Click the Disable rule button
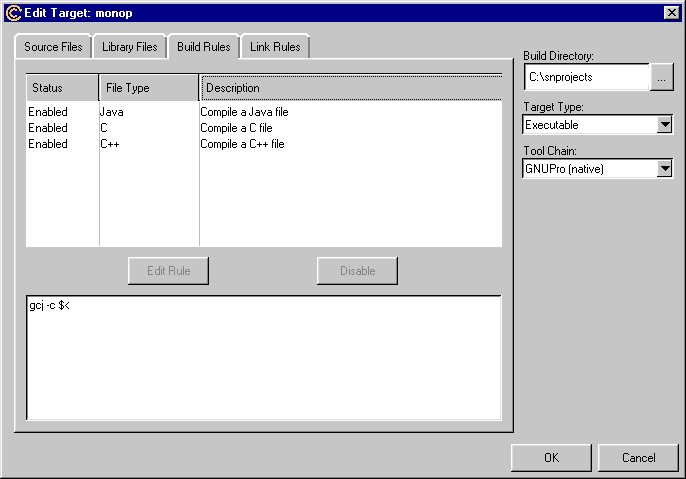The height and width of the screenshot is (479, 686). coord(357,271)
